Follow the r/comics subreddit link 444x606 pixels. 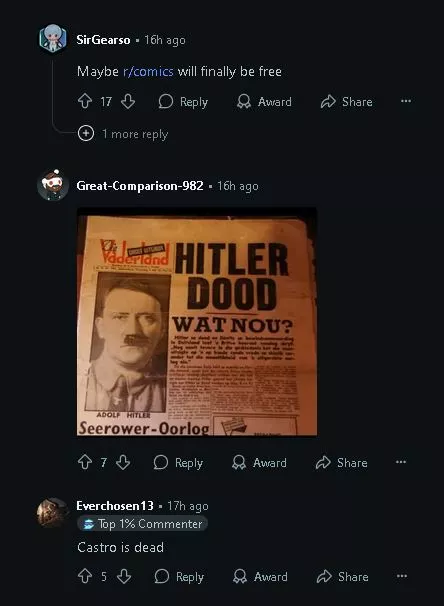click(x=148, y=71)
